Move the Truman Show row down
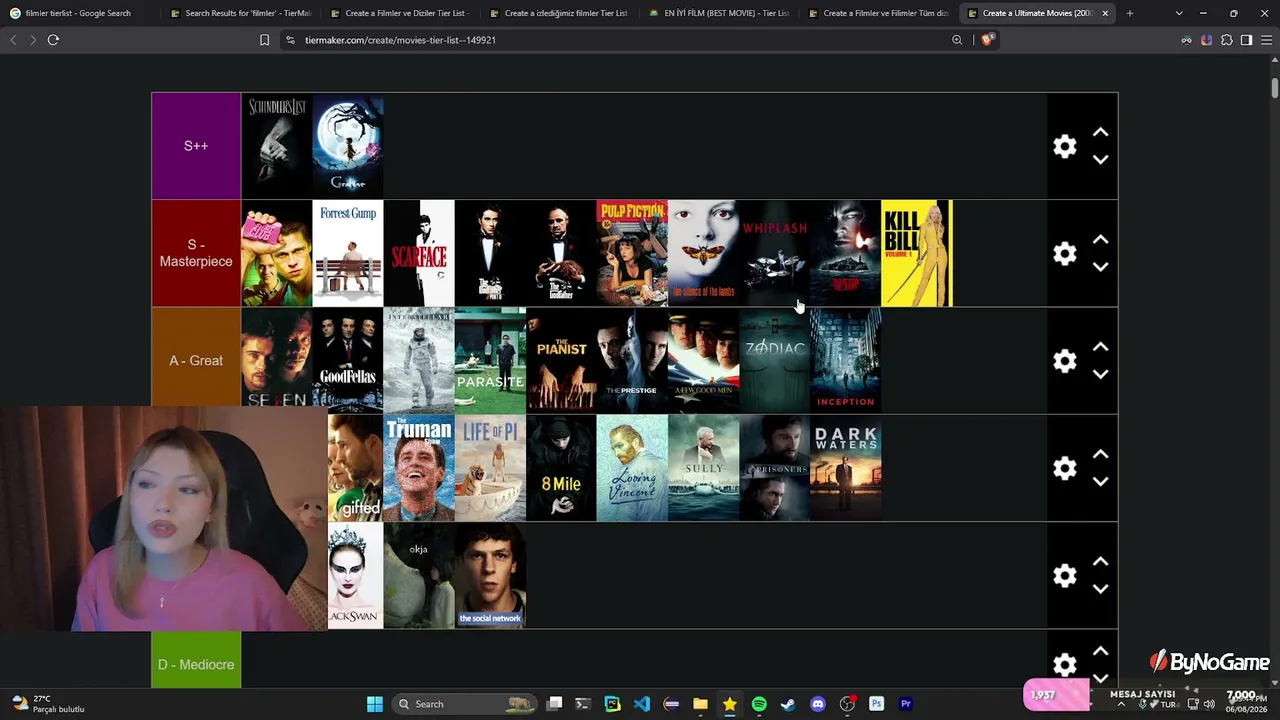1280x720 pixels. coord(1100,482)
